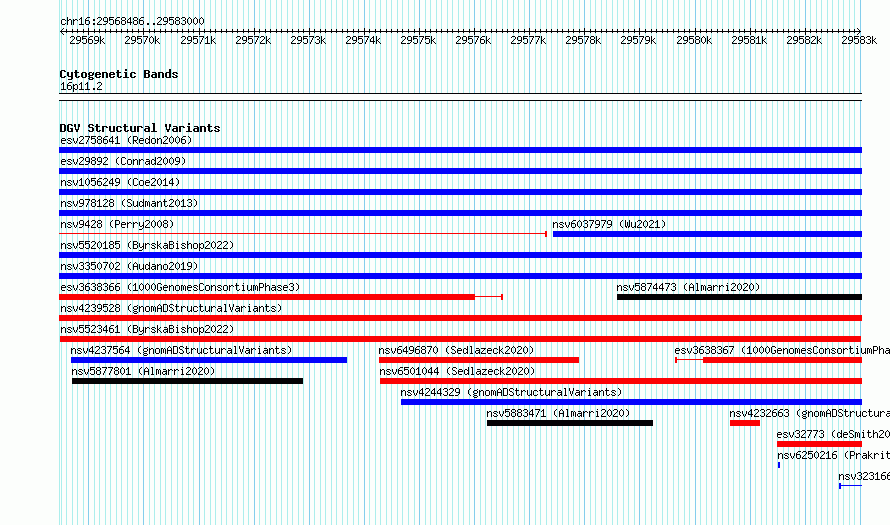Select the black bar of nsv5877801
Image resolution: width=890 pixels, height=525 pixels.
[187, 381]
